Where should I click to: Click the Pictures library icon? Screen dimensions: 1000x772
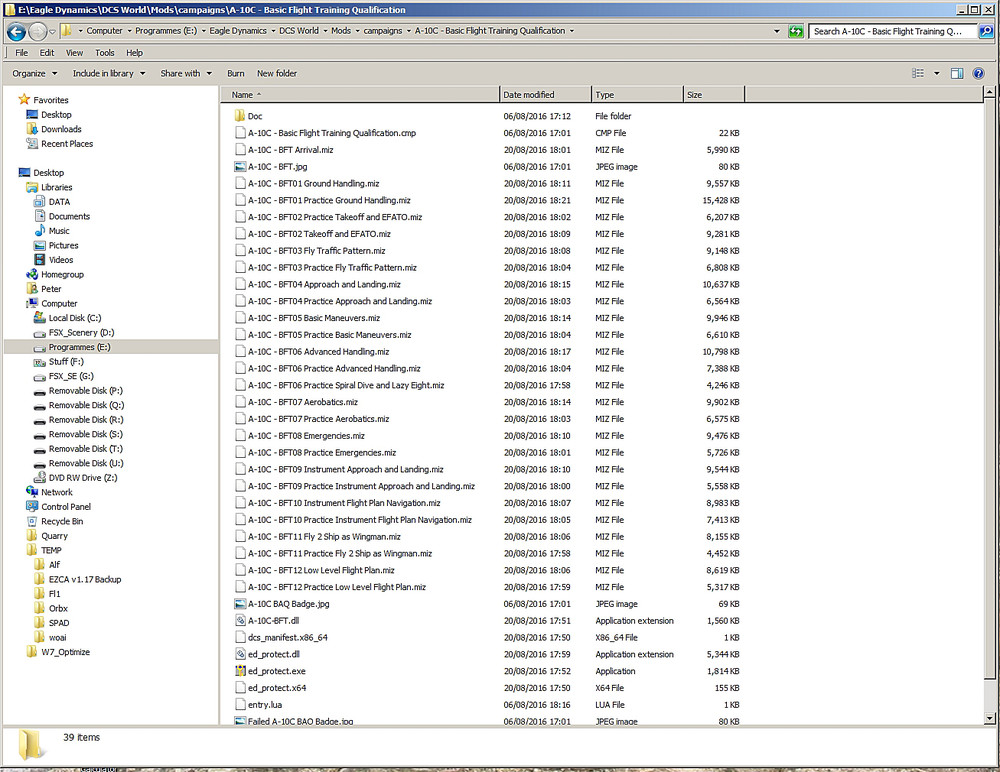click(x=40, y=245)
